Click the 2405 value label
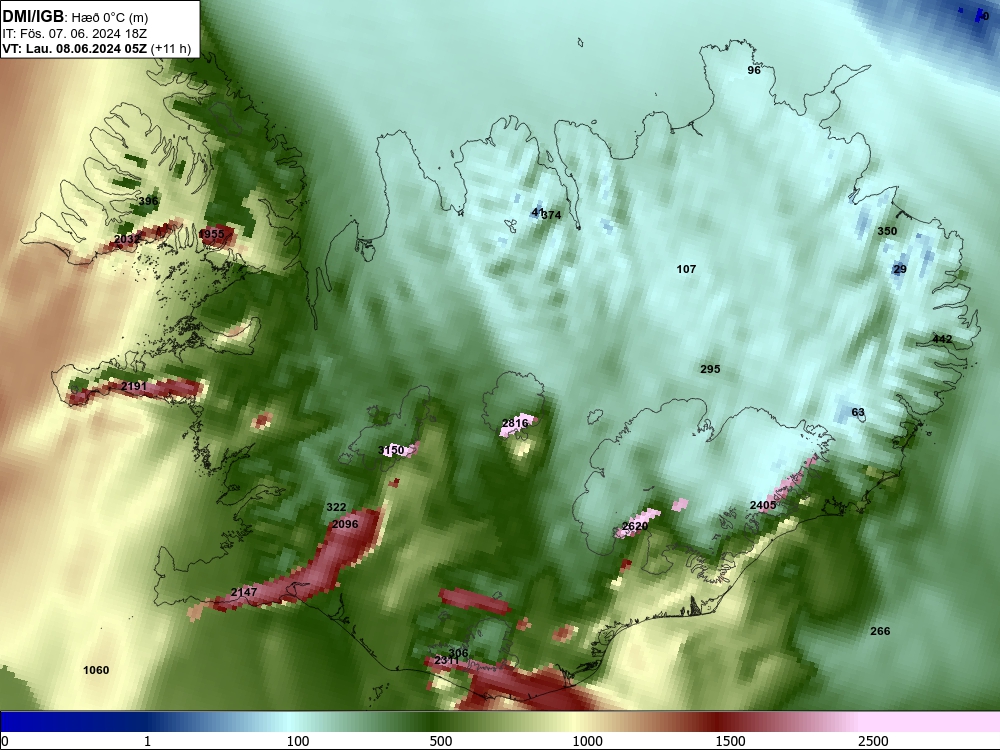Image resolution: width=1000 pixels, height=750 pixels. [x=763, y=505]
